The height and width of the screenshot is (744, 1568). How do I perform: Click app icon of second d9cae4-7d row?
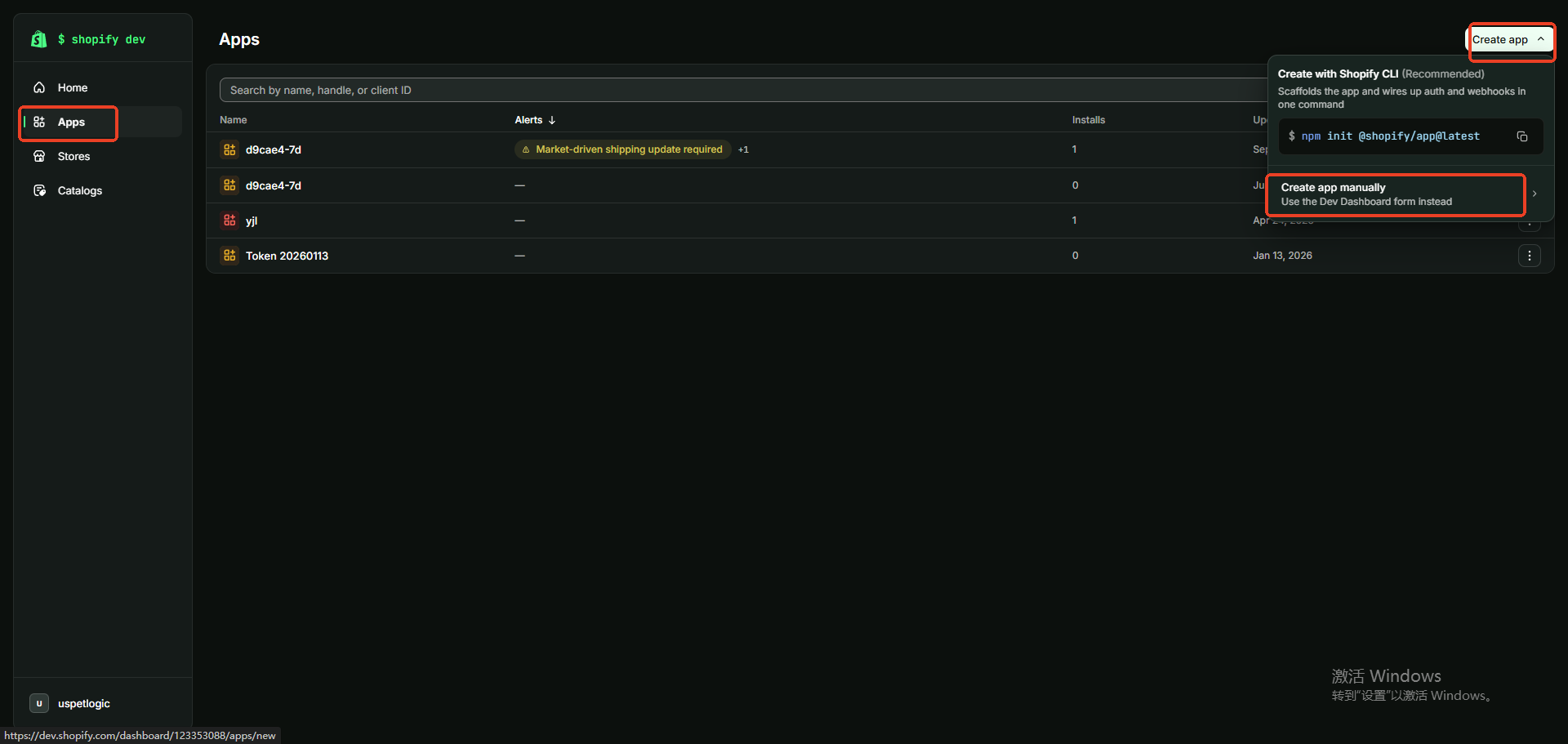(229, 185)
